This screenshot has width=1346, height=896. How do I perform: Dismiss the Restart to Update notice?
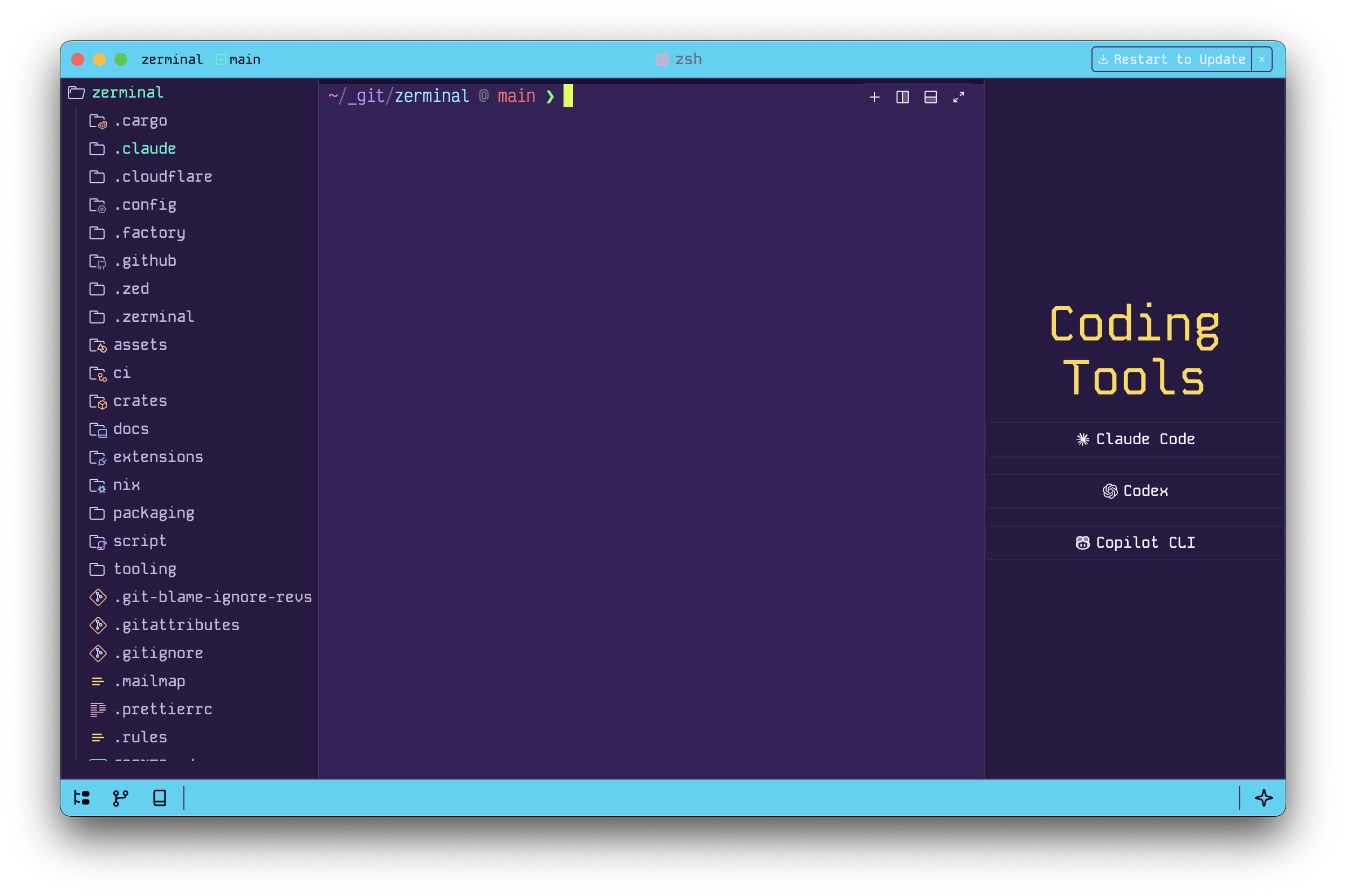click(x=1261, y=59)
